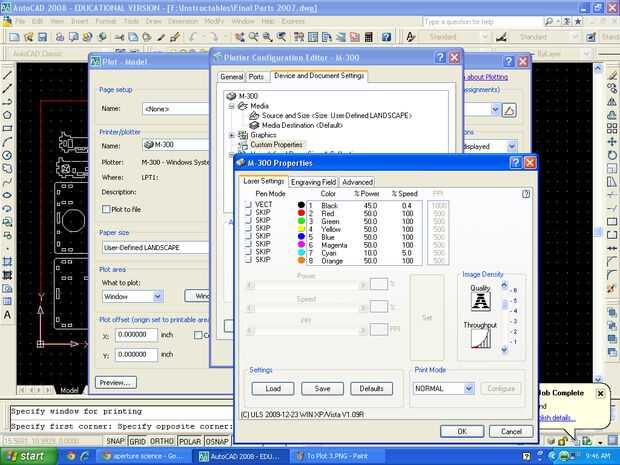Viewport: 620px width, 465px height.
Task: Click the Throughput image density icon
Action: [481, 339]
